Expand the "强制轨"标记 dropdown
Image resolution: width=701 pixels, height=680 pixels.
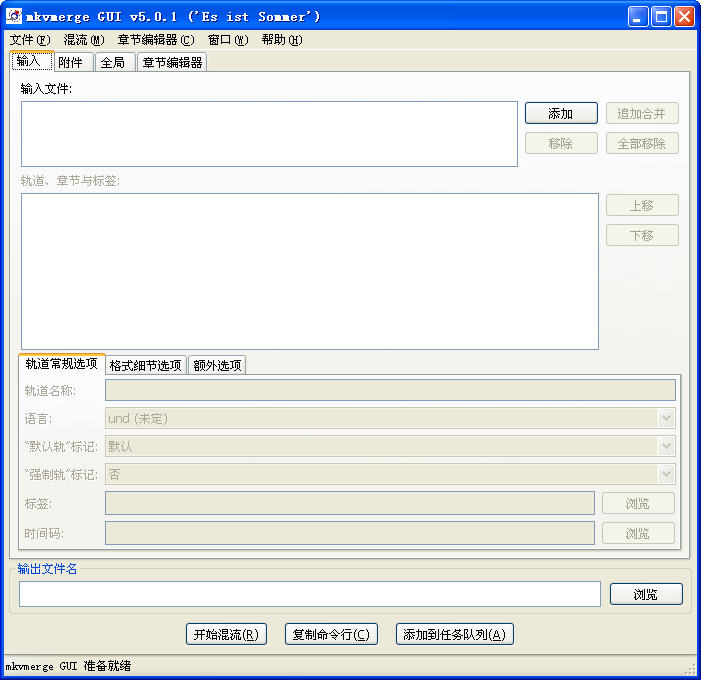666,474
